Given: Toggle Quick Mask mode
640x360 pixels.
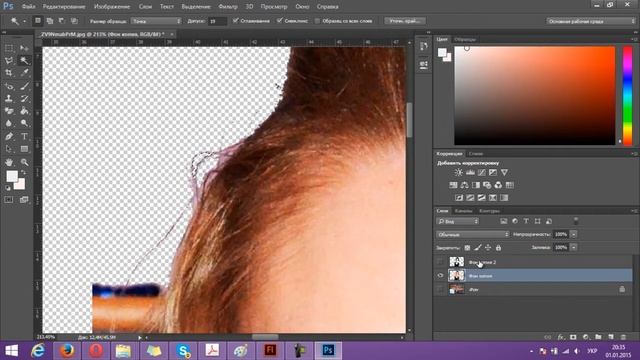Looking at the screenshot, I should [9, 200].
